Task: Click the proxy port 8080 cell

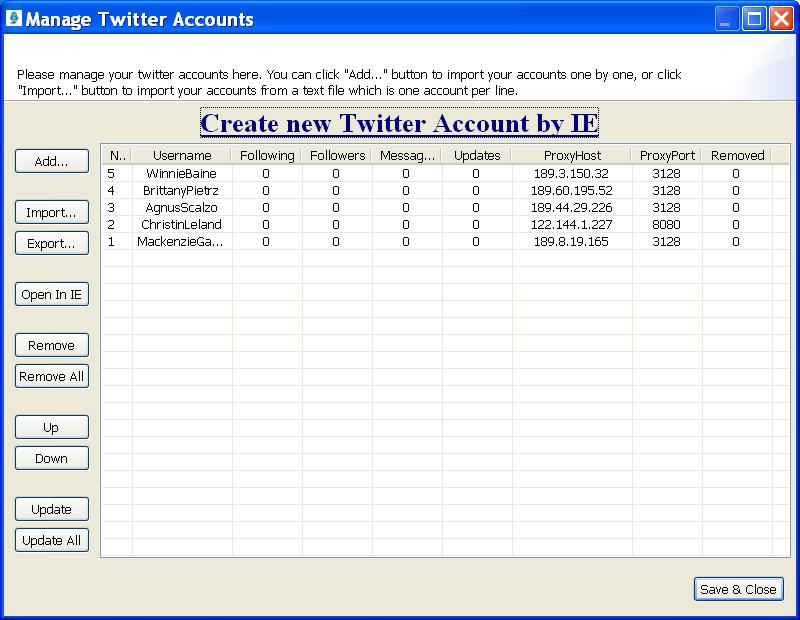Action: [x=666, y=225]
